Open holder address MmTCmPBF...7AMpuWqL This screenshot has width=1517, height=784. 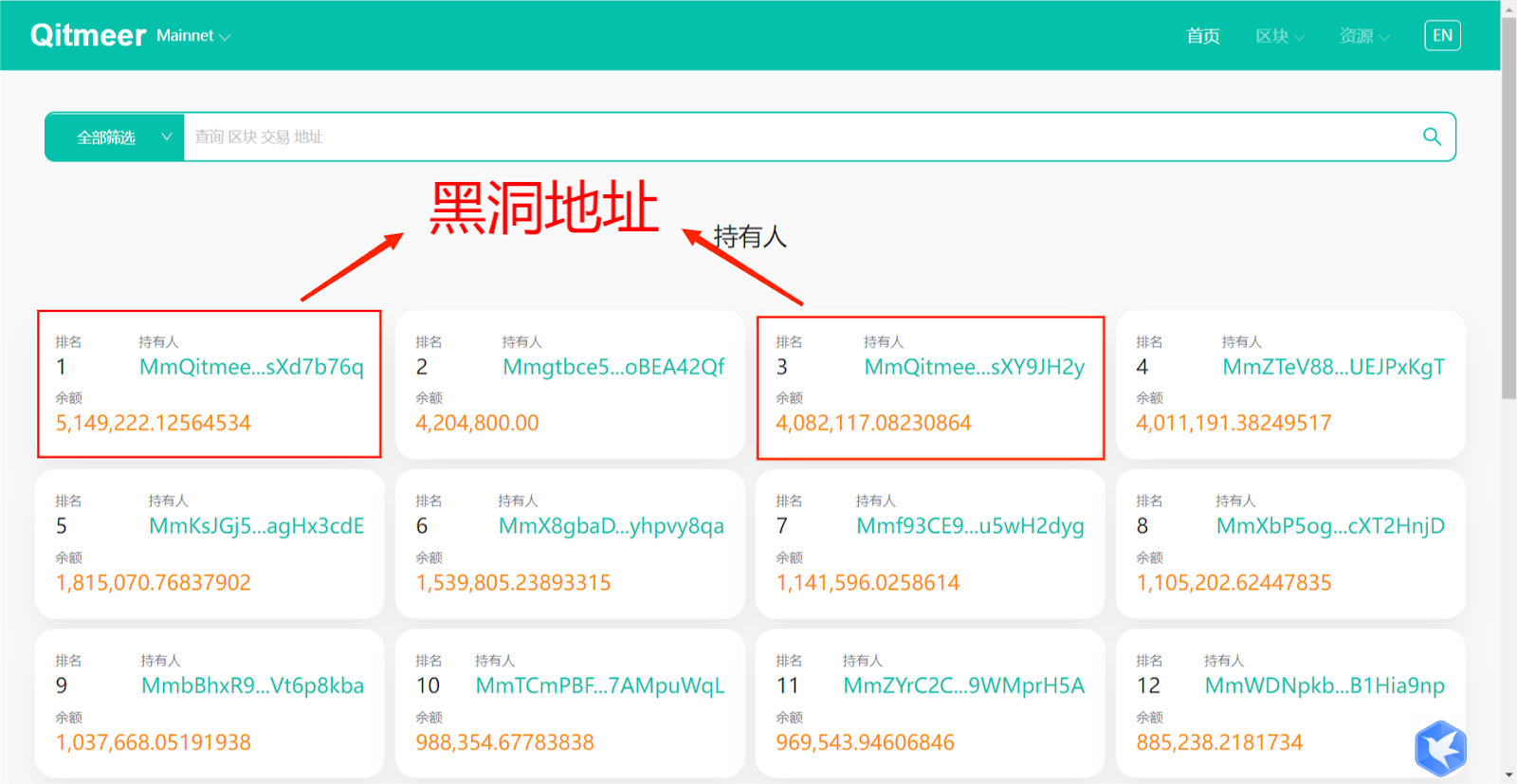pos(600,685)
